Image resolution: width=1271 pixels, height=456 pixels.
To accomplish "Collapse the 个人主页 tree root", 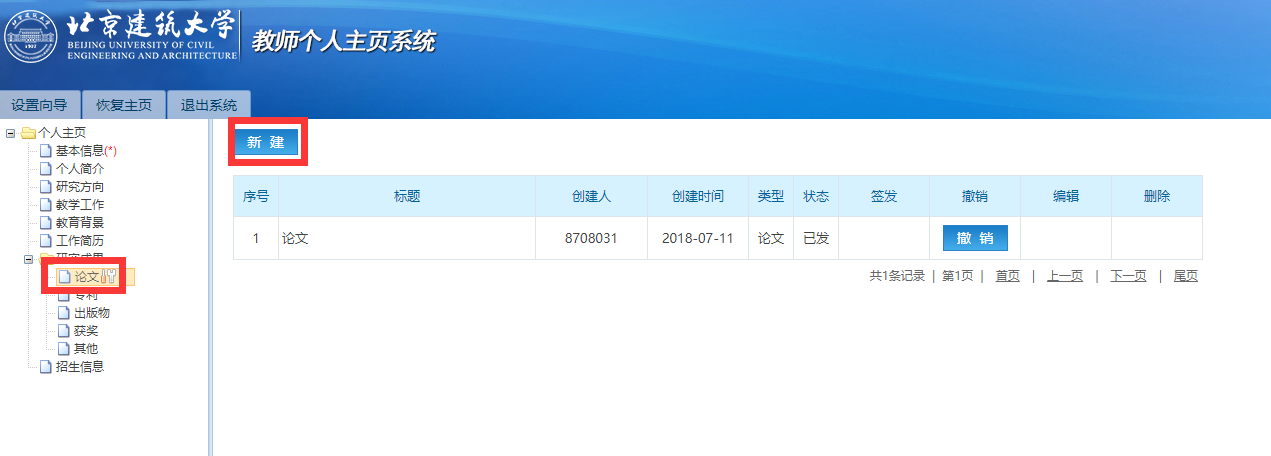I will click(10, 133).
